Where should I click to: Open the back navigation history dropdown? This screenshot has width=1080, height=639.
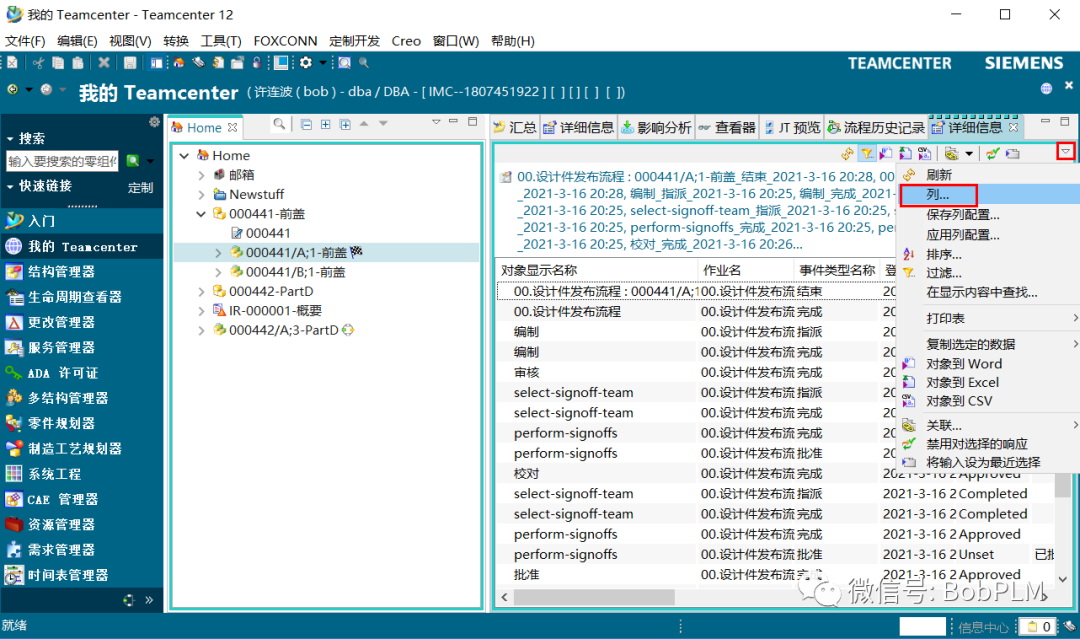coord(29,90)
